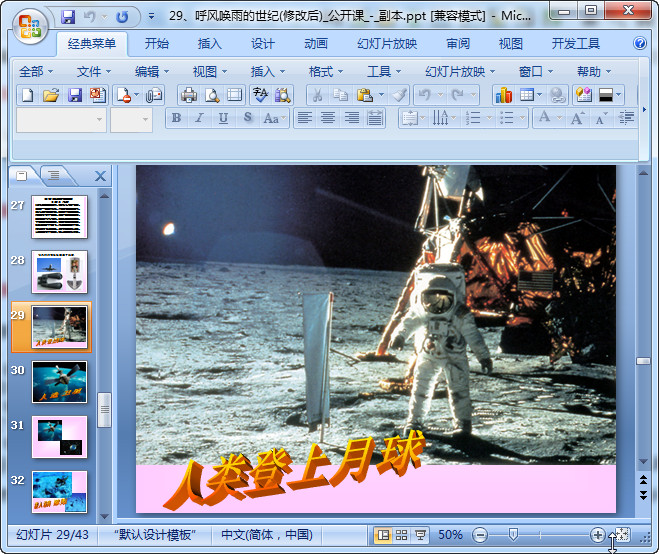659x554 pixels.
Task: Toggle underline formatting
Action: coord(223,118)
